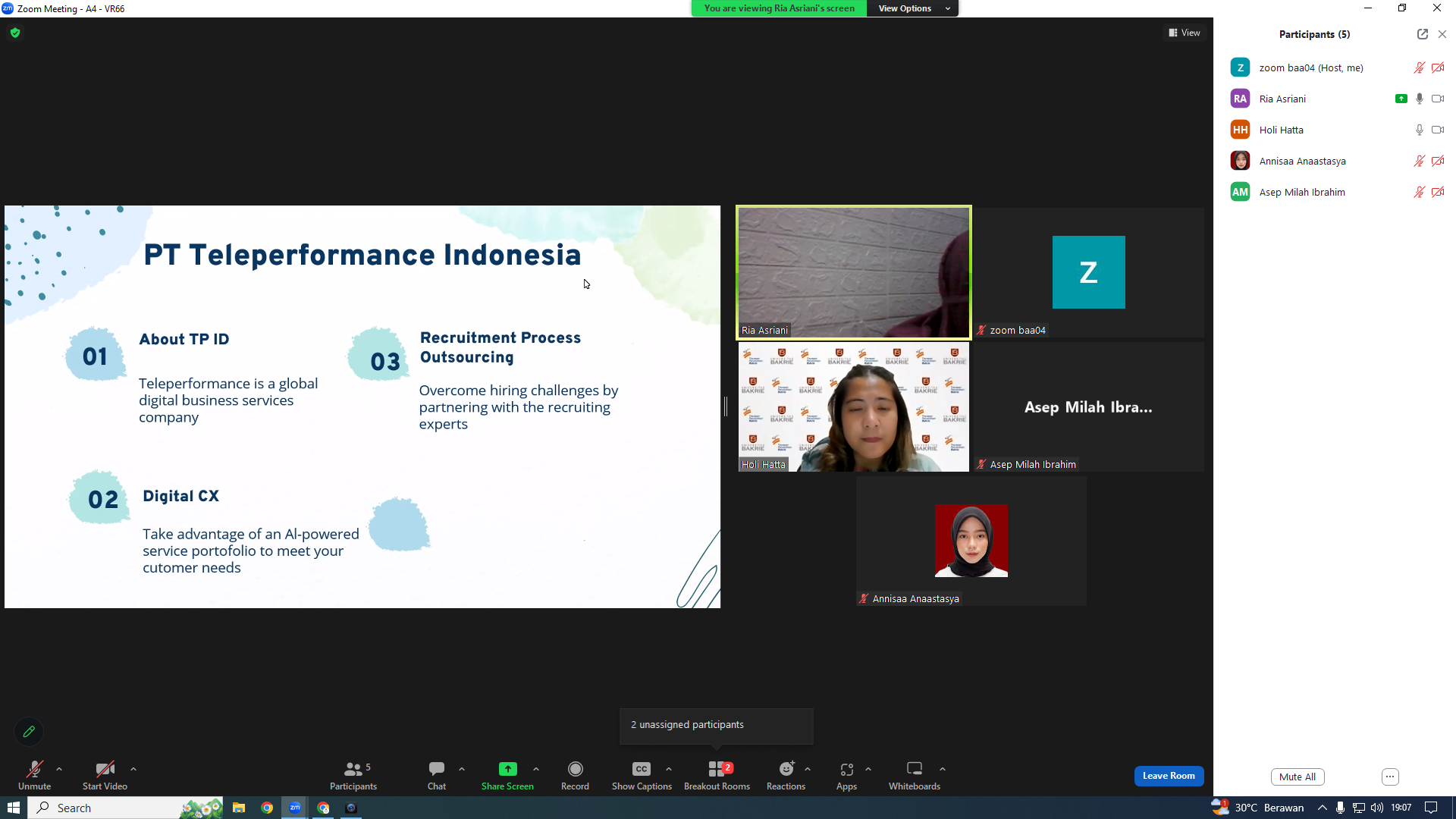
Task: Switch to Zoom on the taskbar
Action: 295,808
